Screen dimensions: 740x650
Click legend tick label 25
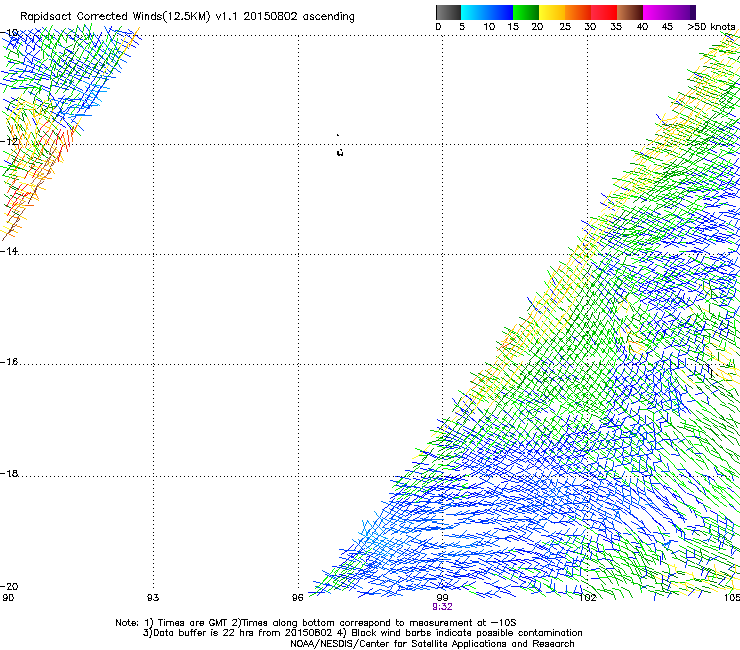565,27
